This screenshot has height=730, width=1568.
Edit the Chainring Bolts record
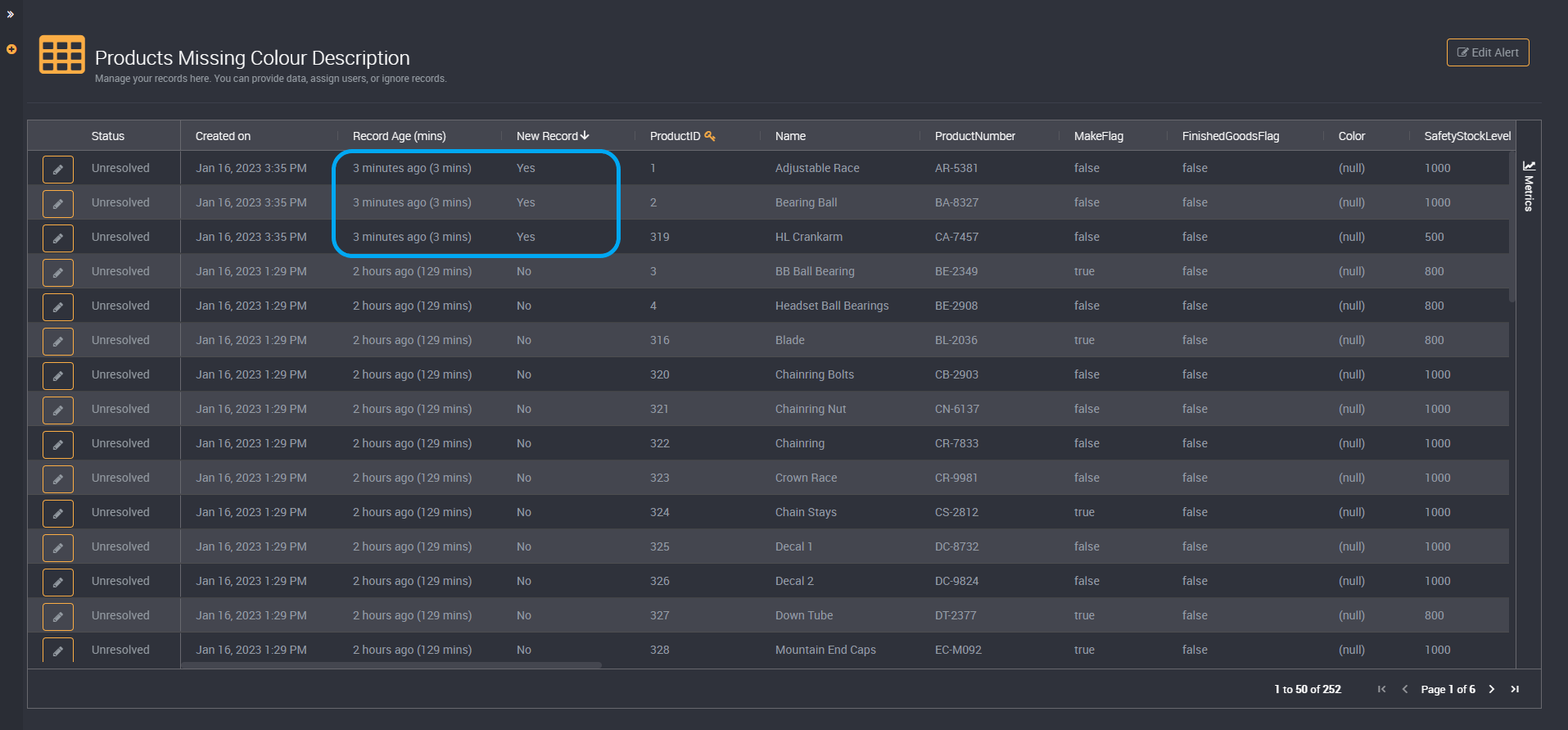click(58, 375)
